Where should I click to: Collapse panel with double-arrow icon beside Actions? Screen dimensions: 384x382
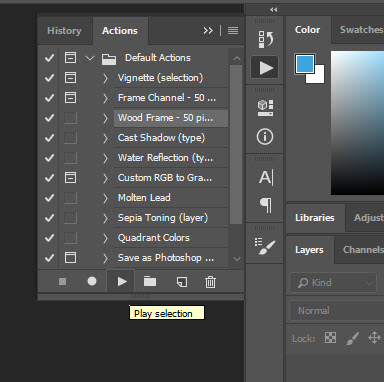pyautogui.click(x=208, y=31)
